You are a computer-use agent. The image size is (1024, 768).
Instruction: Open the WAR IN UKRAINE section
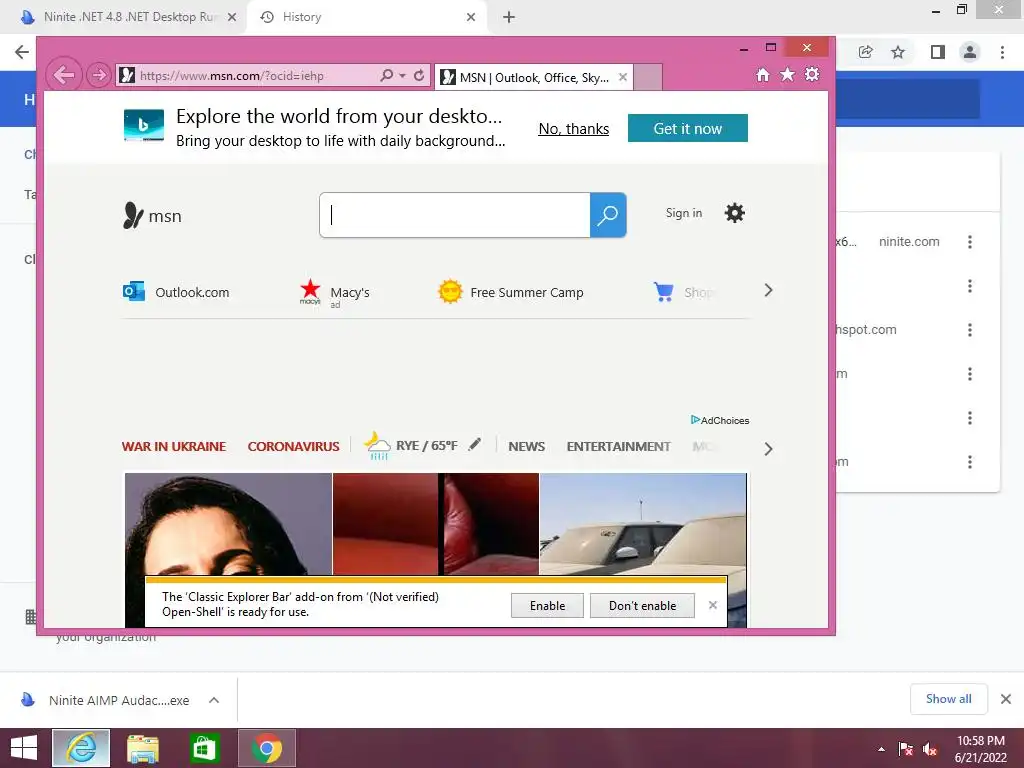coord(174,447)
